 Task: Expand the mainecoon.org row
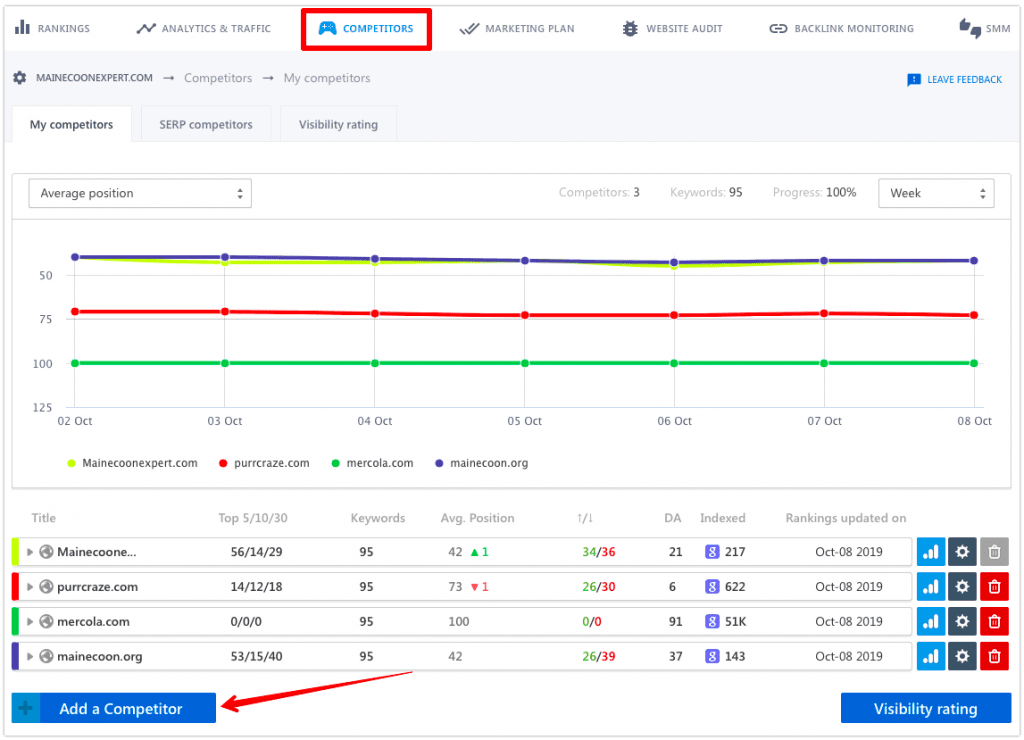tap(30, 656)
